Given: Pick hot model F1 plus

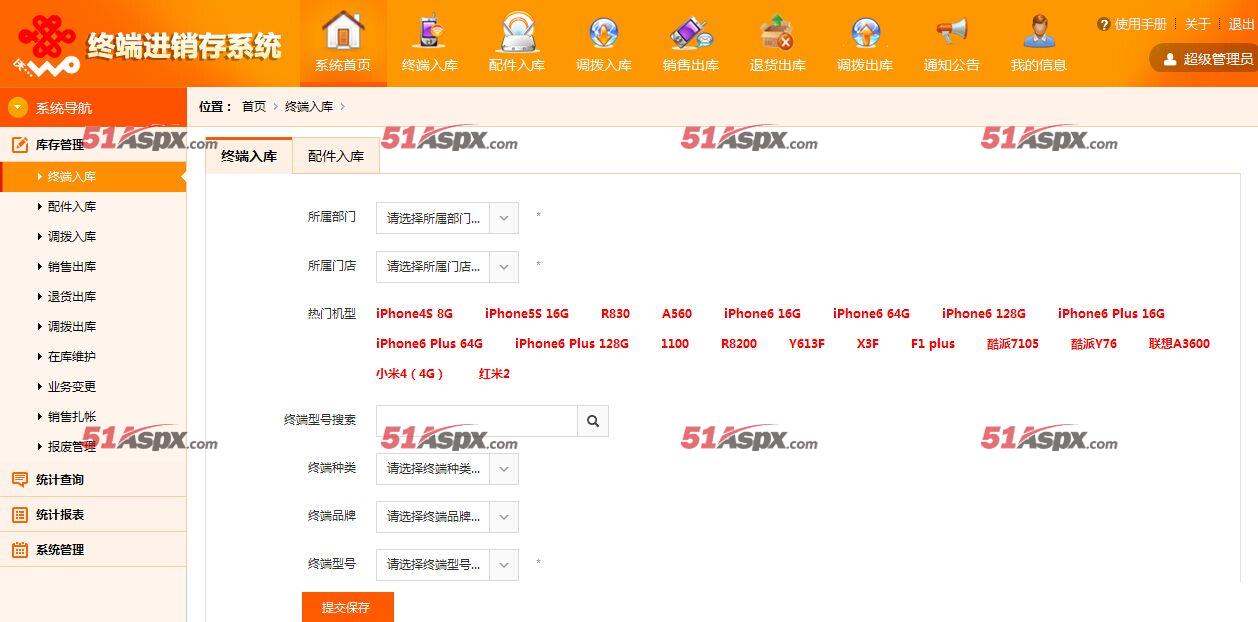Looking at the screenshot, I should (x=933, y=343).
